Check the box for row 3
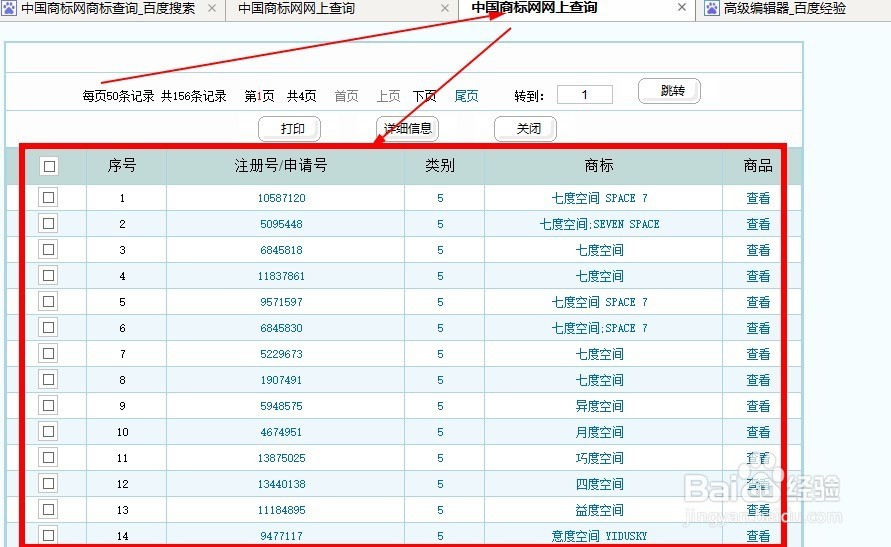The height and width of the screenshot is (547, 891). tap(48, 249)
